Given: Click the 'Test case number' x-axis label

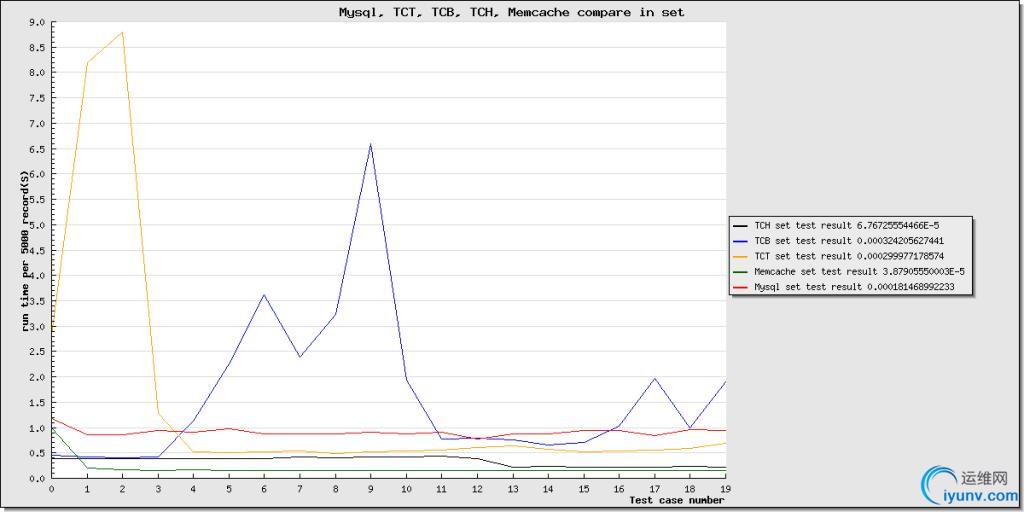Looking at the screenshot, I should pos(677,501).
